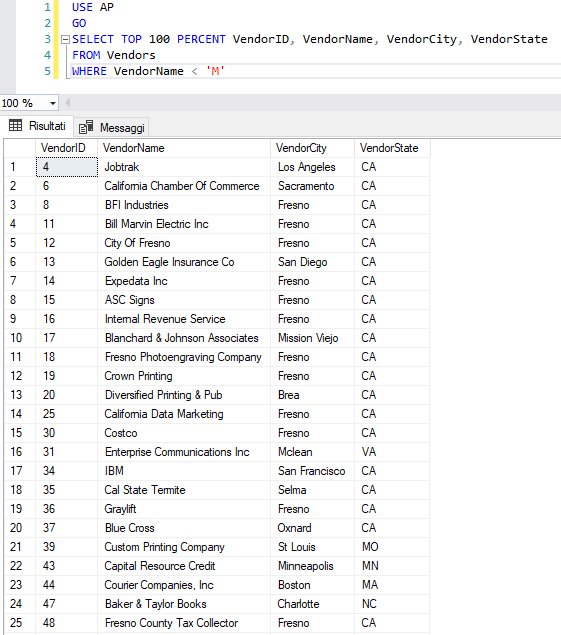The image size is (561, 635).
Task: Select Enterprise Communications Inc cell
Action: click(184, 452)
